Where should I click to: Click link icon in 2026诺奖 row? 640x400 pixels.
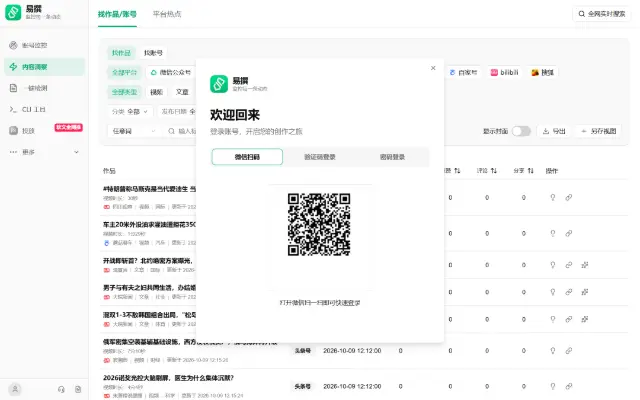[x=569, y=386]
